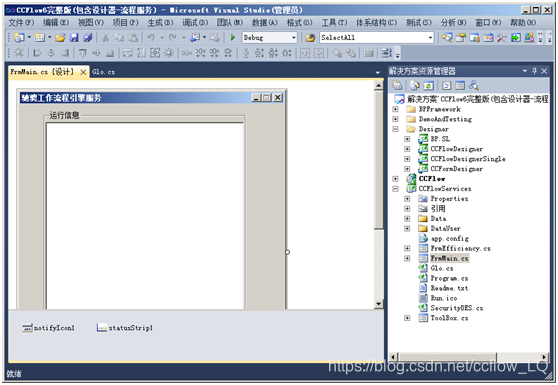The width and height of the screenshot is (558, 385).
Task: Select Program.cs in Solution Explorer
Action: point(449,278)
